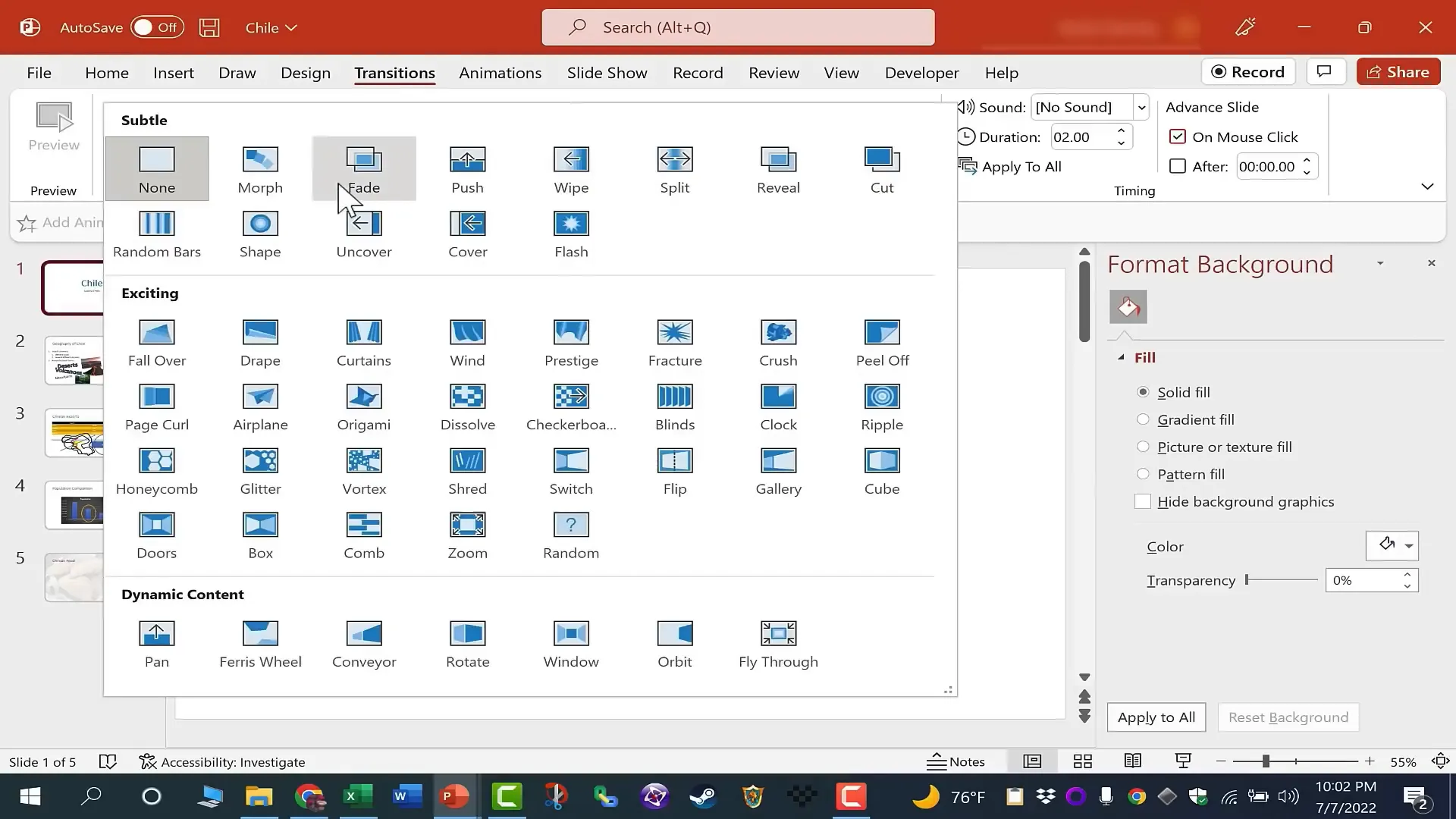1456x819 pixels.
Task: Switch to the Slide Show tab
Action: (x=607, y=73)
